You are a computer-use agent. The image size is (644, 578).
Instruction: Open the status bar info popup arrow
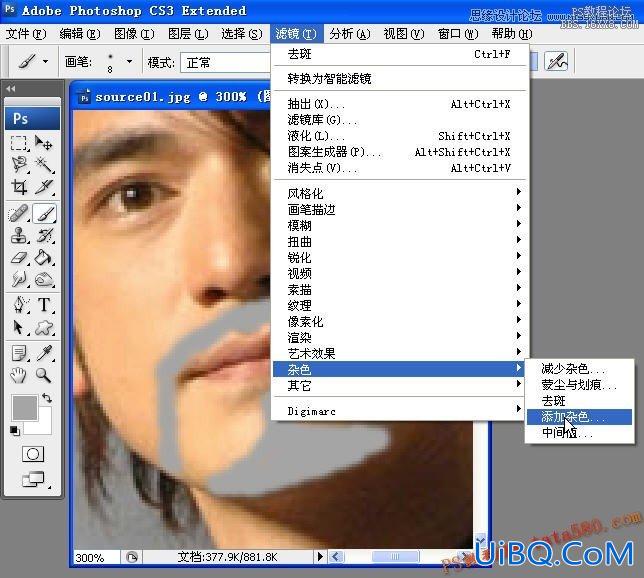pos(320,557)
